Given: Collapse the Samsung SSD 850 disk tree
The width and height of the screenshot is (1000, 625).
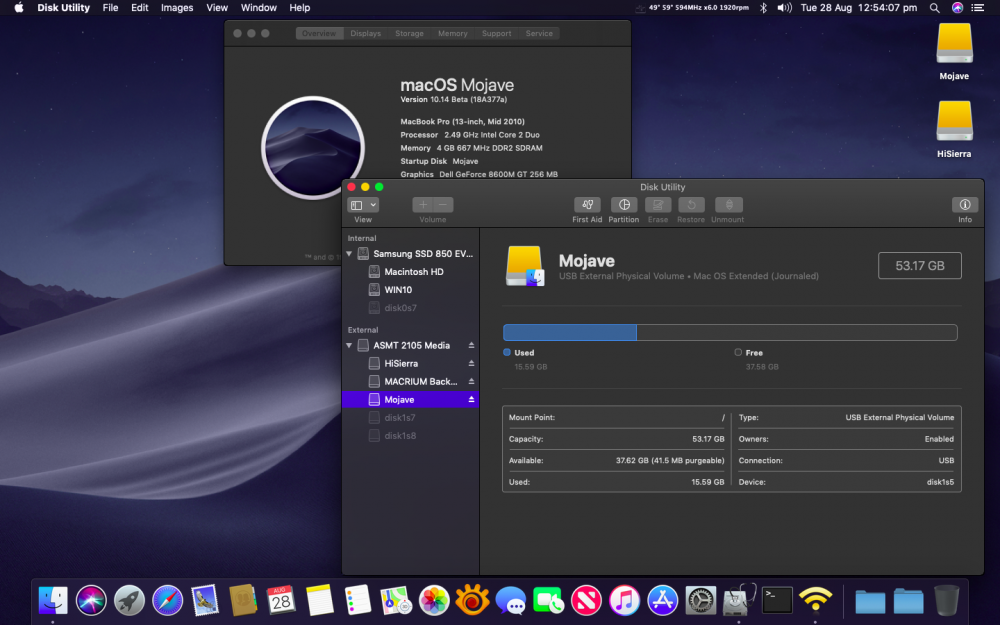Looking at the screenshot, I should pos(349,254).
